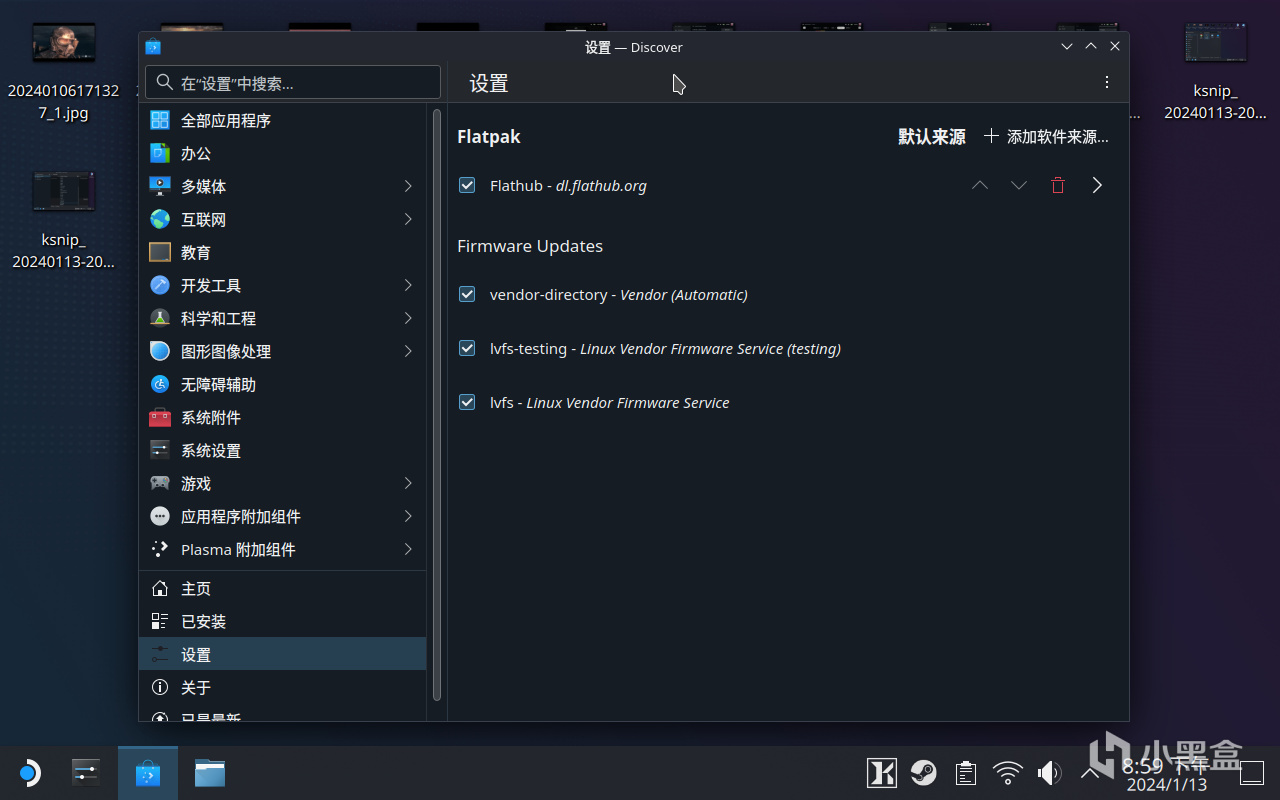The width and height of the screenshot is (1280, 800).
Task: Toggle the lvfs Linux Vendor Firmware Service checkbox
Action: (467, 402)
